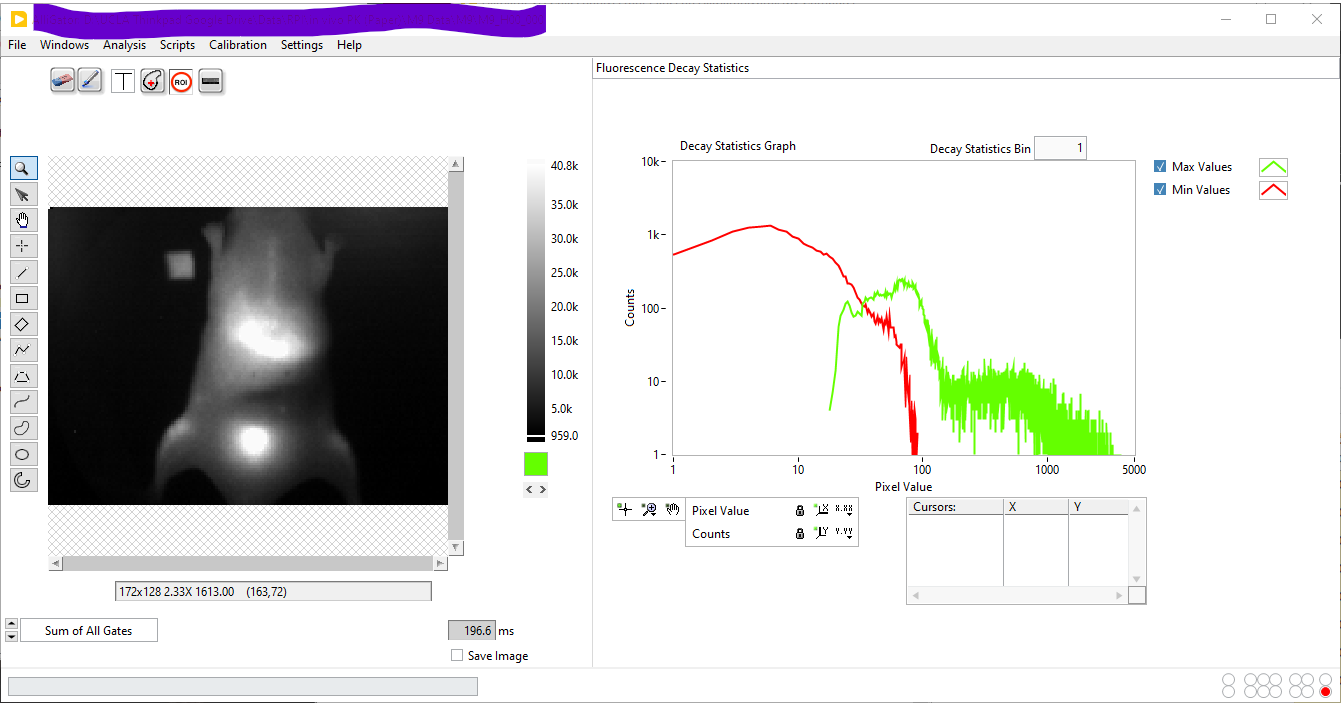Uncheck the Min Values checkbox
Viewport: 1341px width, 703px height.
[1160, 190]
